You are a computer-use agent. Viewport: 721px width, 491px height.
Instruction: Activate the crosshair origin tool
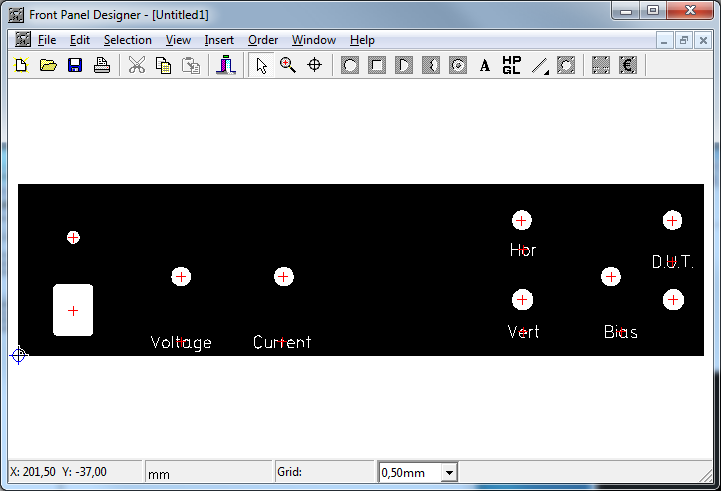click(x=314, y=66)
